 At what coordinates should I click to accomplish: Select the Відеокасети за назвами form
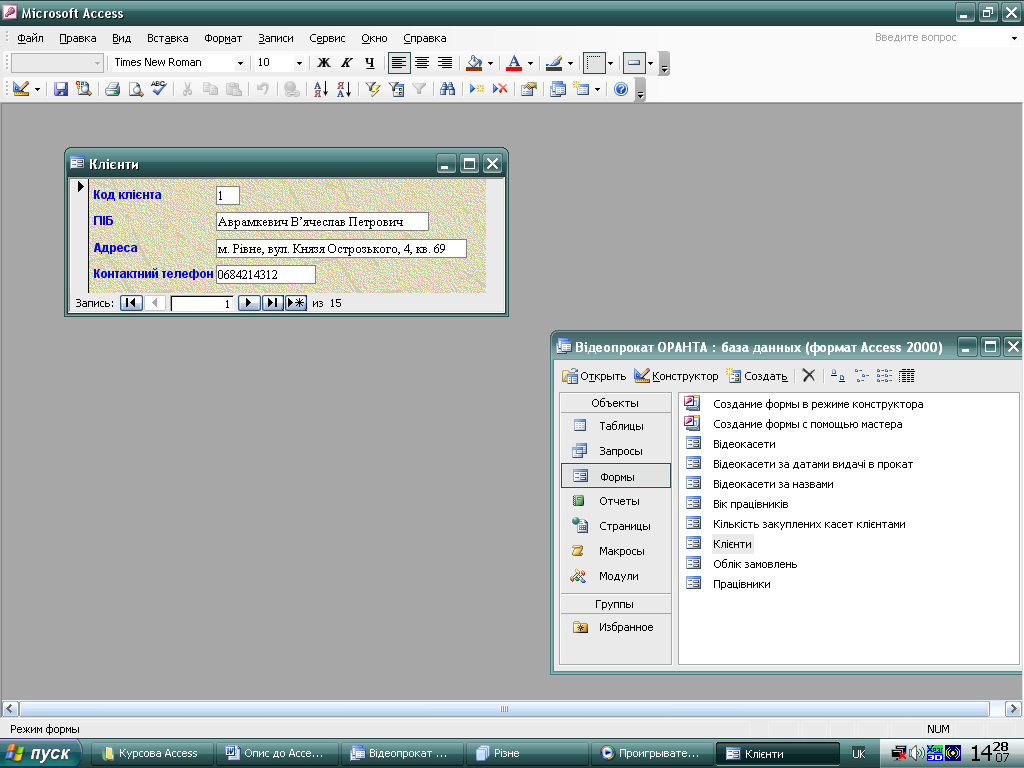click(x=773, y=484)
